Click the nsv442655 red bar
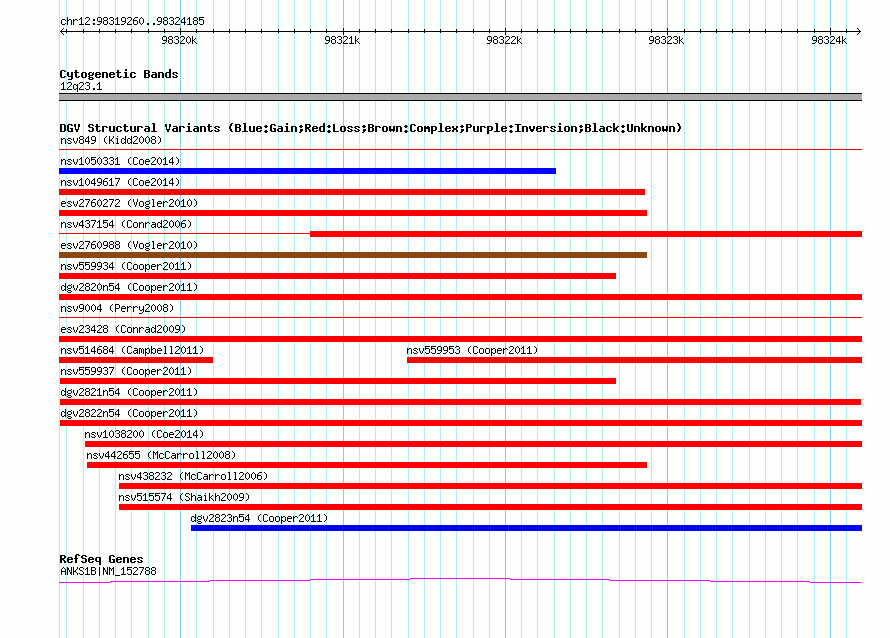This screenshot has width=890, height=638. (x=367, y=465)
